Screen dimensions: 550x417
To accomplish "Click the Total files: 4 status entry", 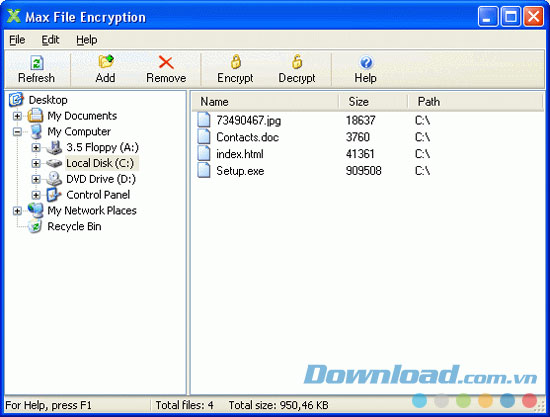I will coord(185,405).
